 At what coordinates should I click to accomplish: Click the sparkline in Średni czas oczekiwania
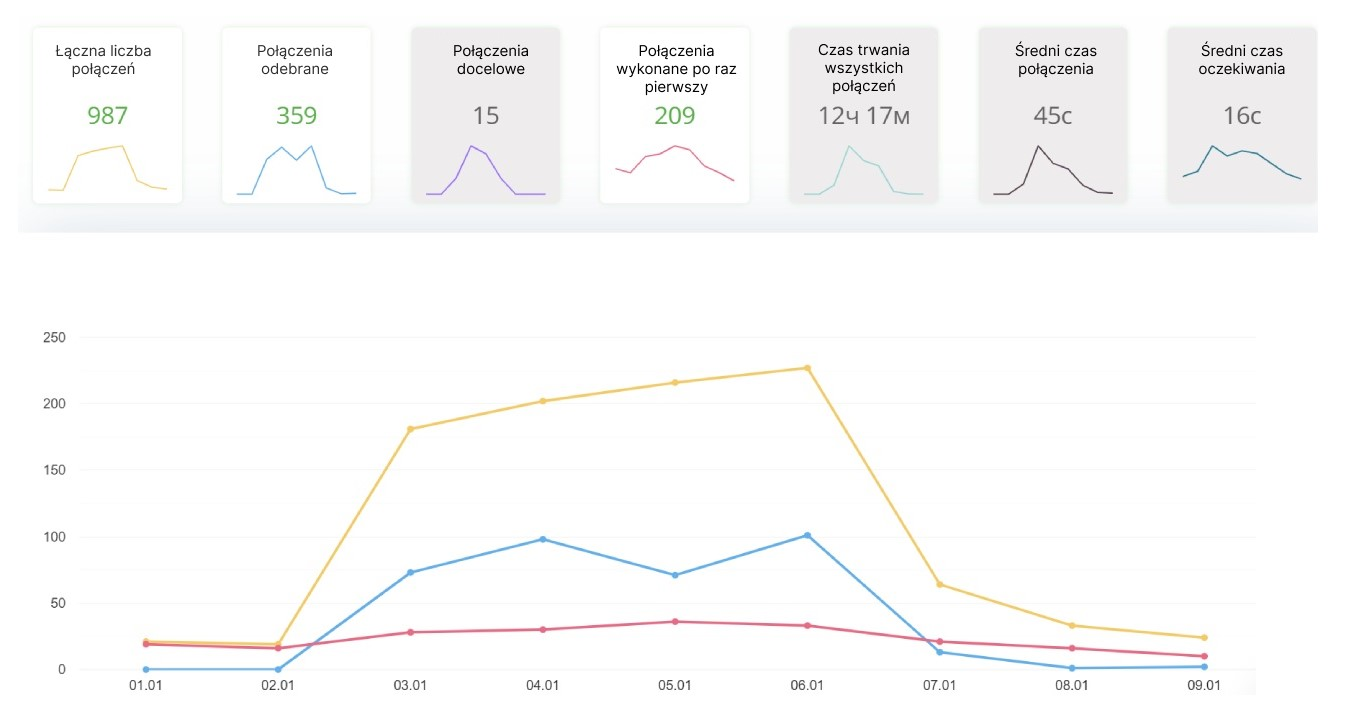click(1242, 162)
